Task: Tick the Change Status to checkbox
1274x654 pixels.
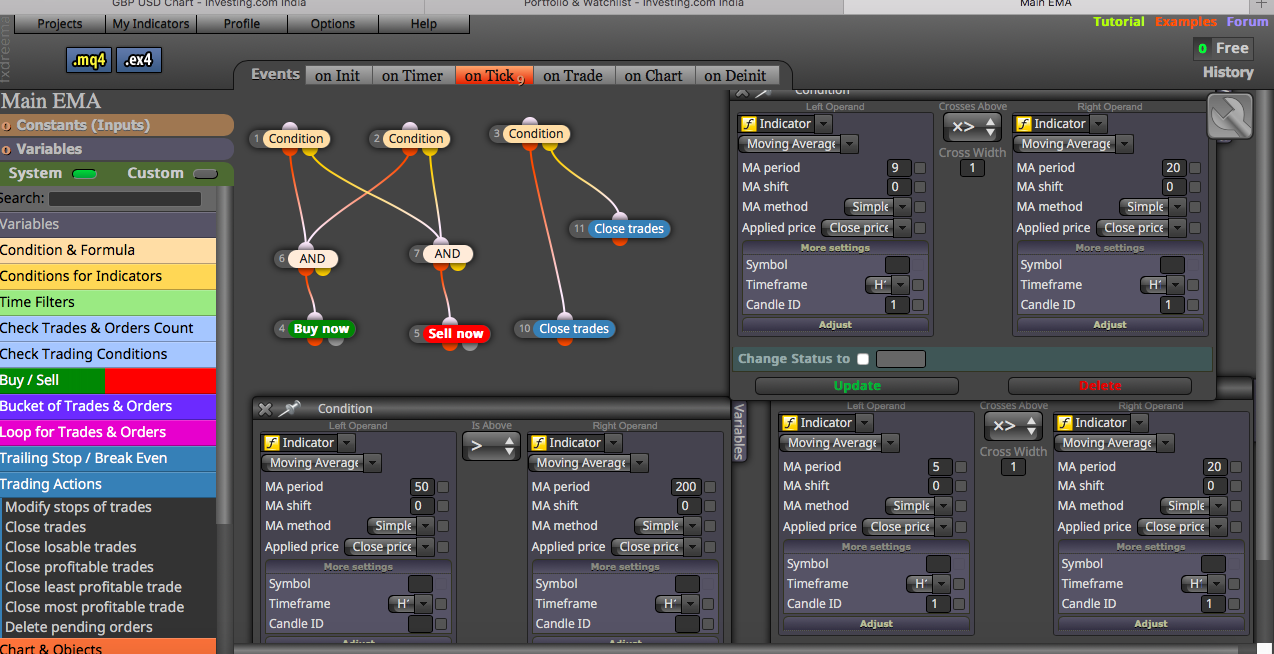Action: (x=863, y=359)
